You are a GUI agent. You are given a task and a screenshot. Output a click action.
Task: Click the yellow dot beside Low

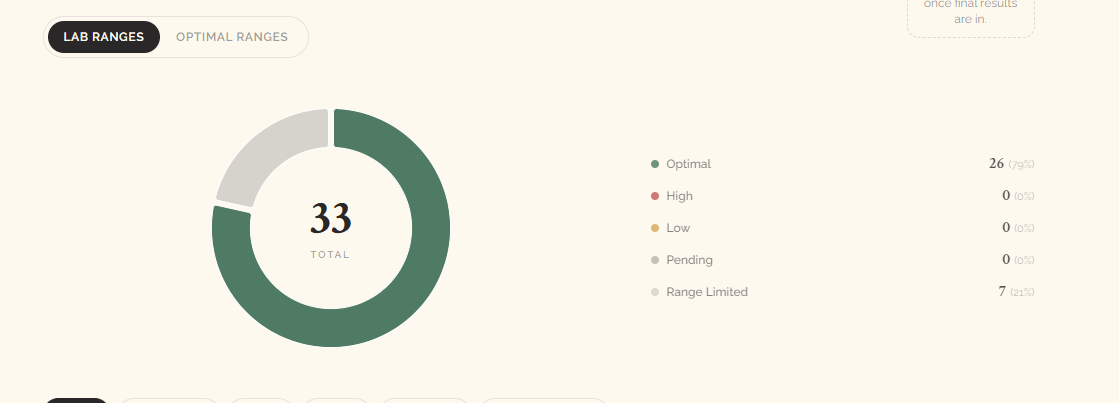point(655,228)
